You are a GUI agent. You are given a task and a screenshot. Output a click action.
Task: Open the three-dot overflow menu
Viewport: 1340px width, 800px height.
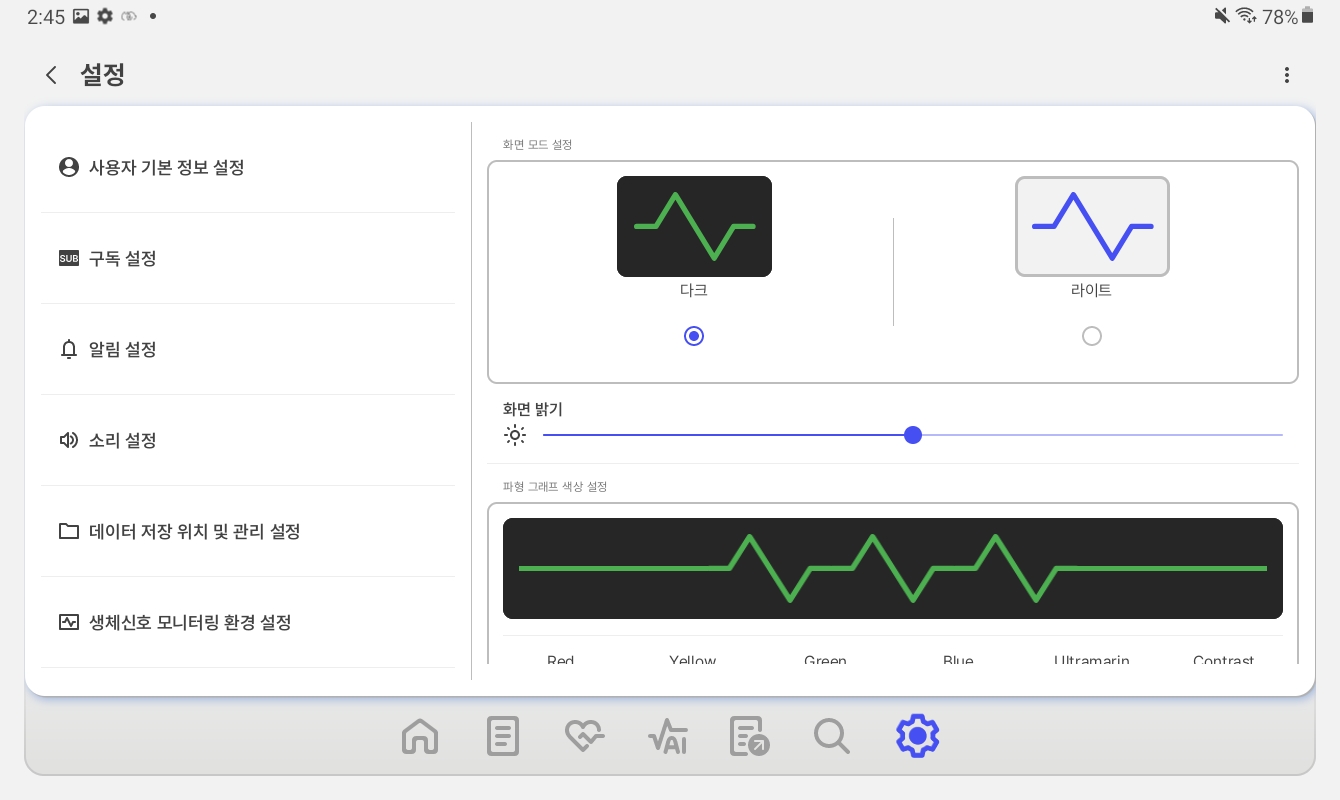[1287, 75]
